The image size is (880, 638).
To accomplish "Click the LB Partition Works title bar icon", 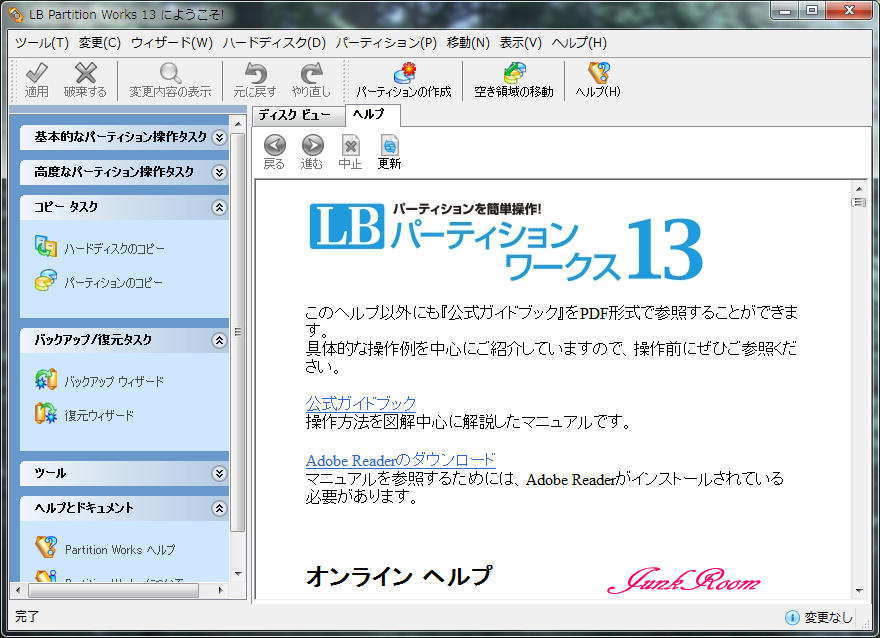I will 15,14.
